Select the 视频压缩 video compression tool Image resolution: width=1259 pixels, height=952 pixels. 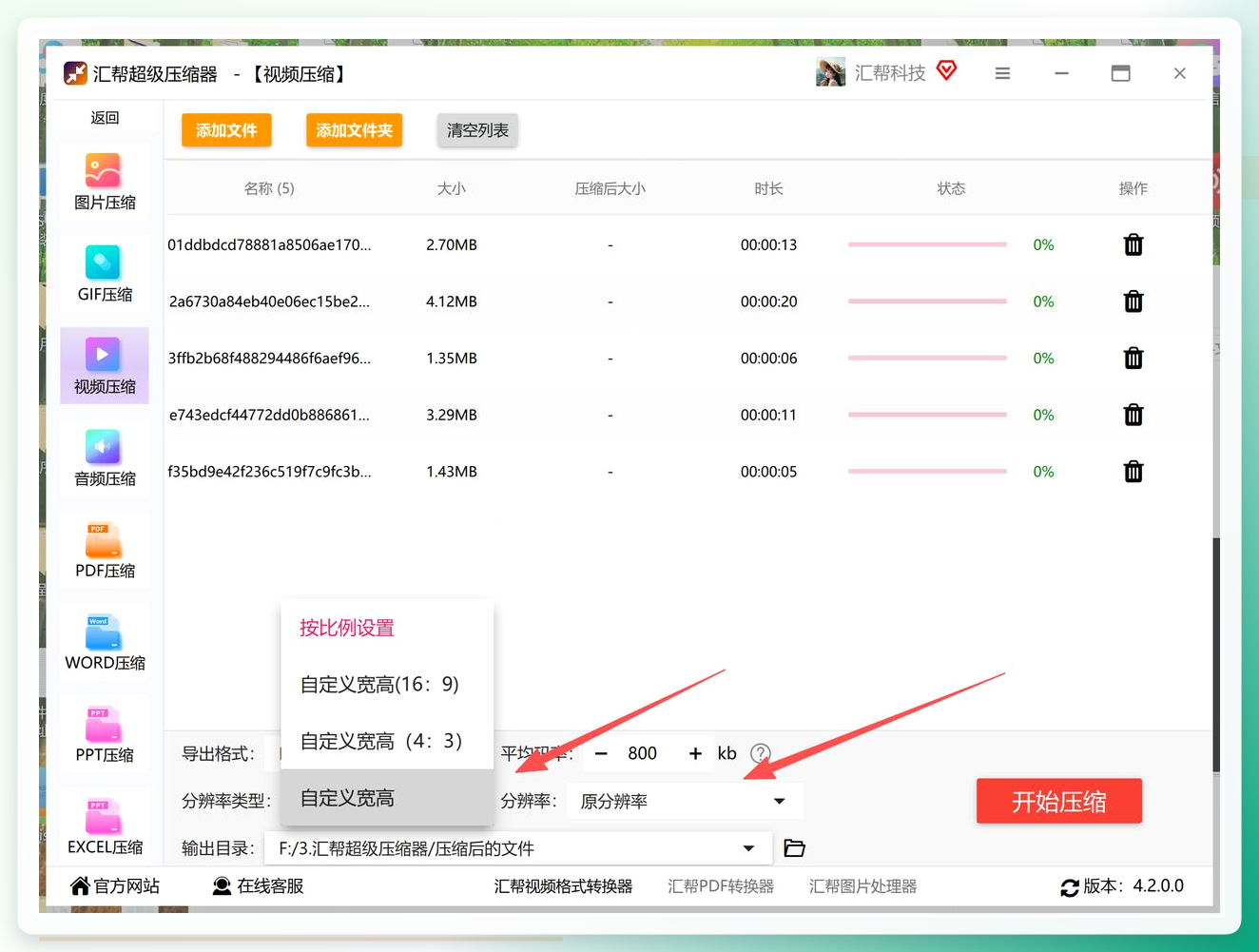(105, 366)
